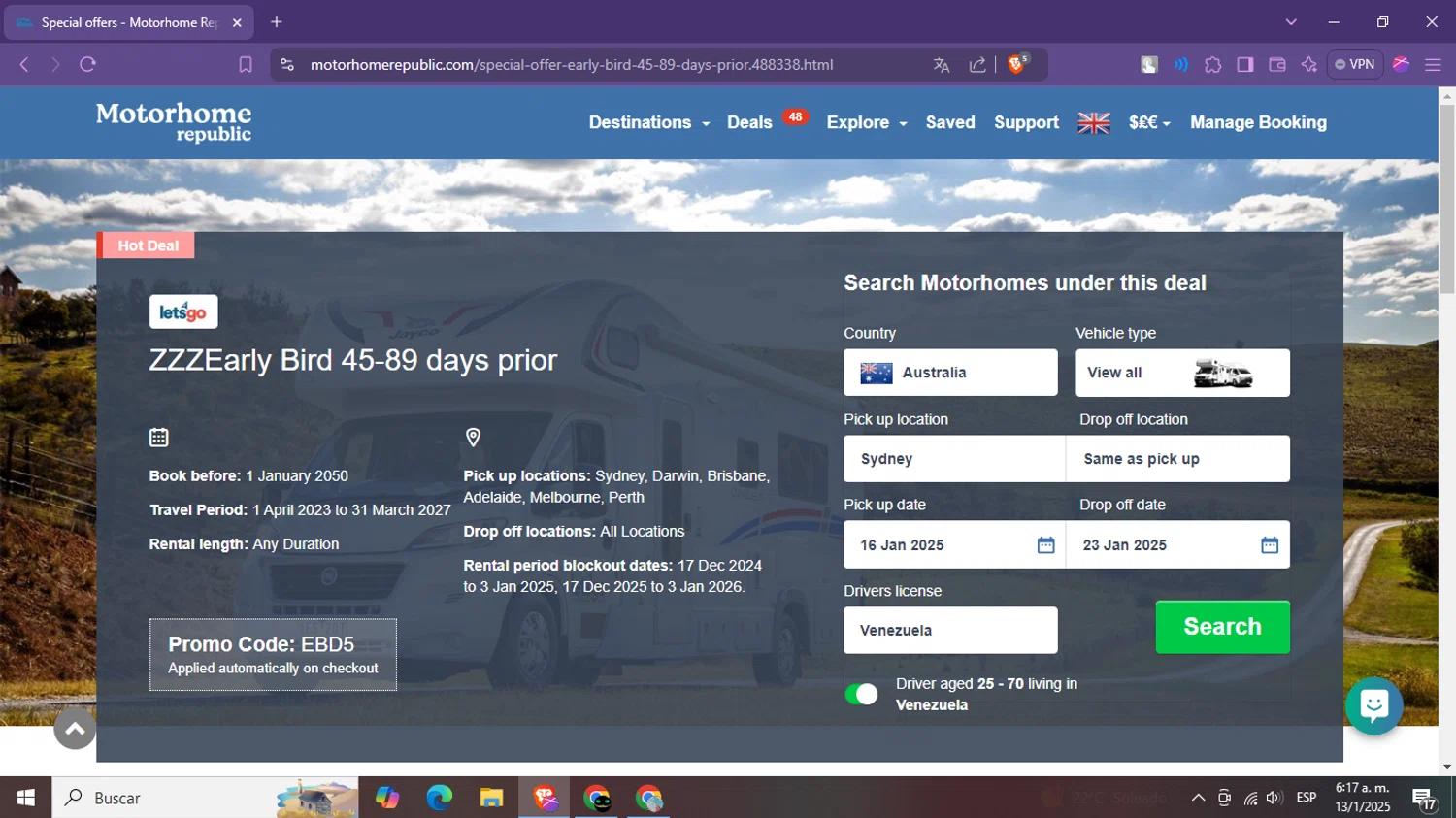Open the Vehicle type View all dropdown
Image resolution: width=1456 pixels, height=818 pixels.
(1182, 373)
